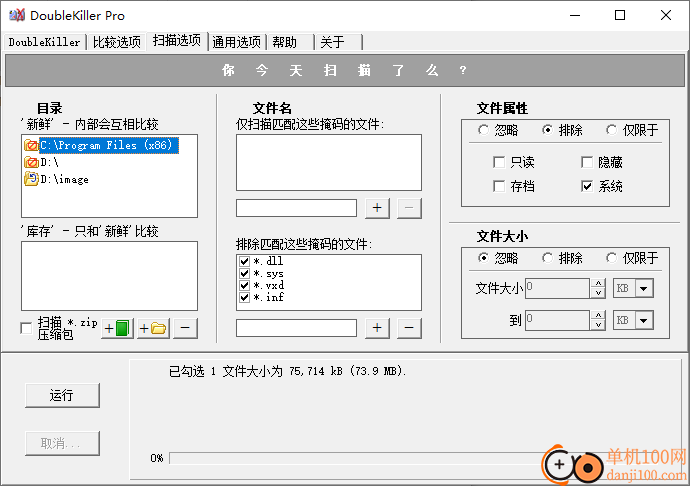
Task: Click the 文件大小 number field
Action: 558,289
